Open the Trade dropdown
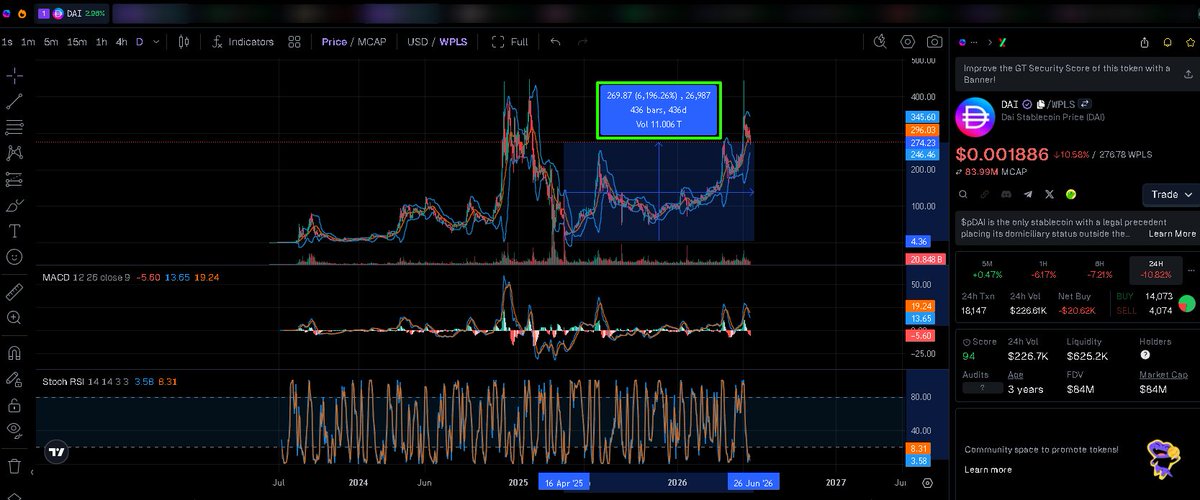The width and height of the screenshot is (1200, 500). point(1171,194)
